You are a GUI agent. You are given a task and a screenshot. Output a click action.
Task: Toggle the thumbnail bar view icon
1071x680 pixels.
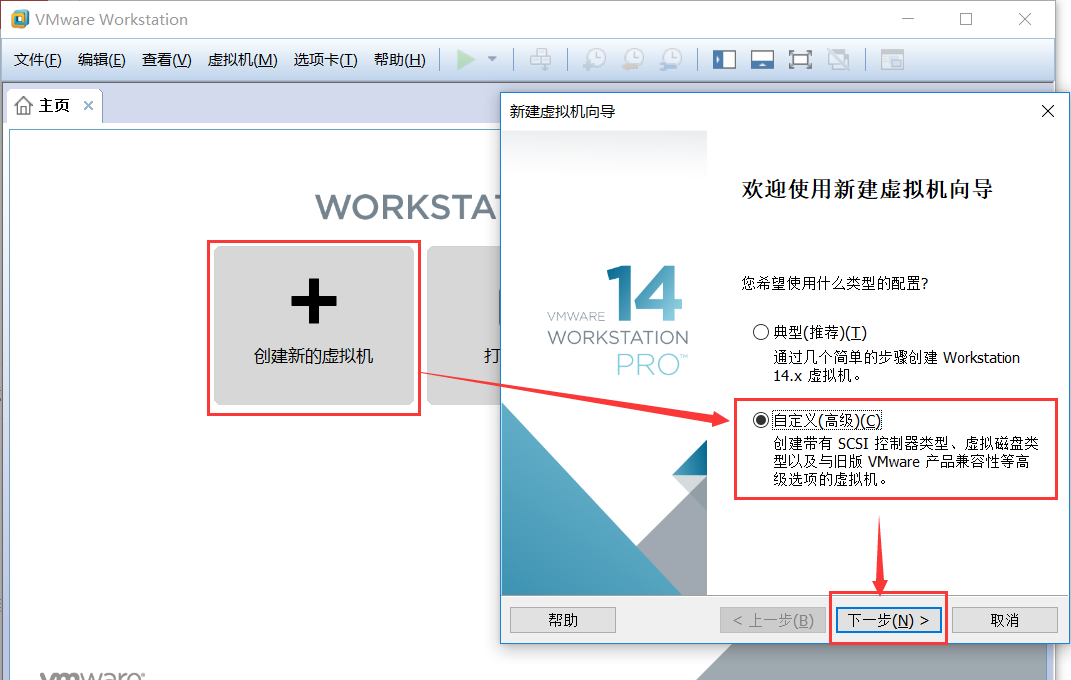point(762,60)
